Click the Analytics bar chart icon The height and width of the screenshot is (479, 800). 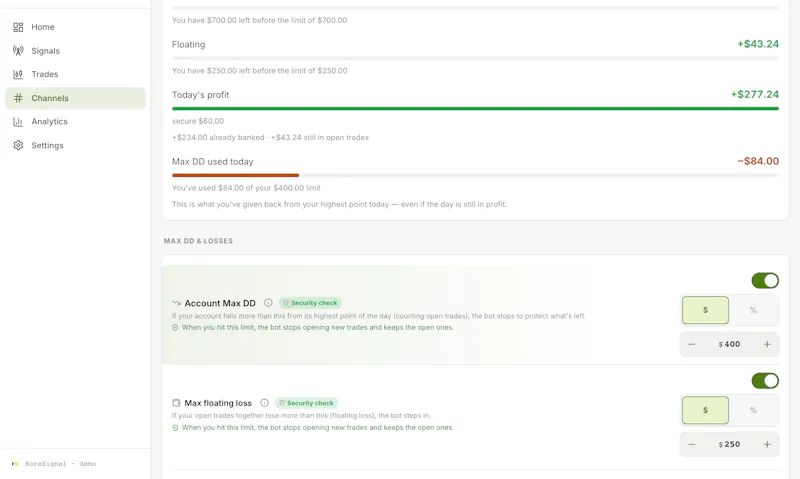click(18, 121)
